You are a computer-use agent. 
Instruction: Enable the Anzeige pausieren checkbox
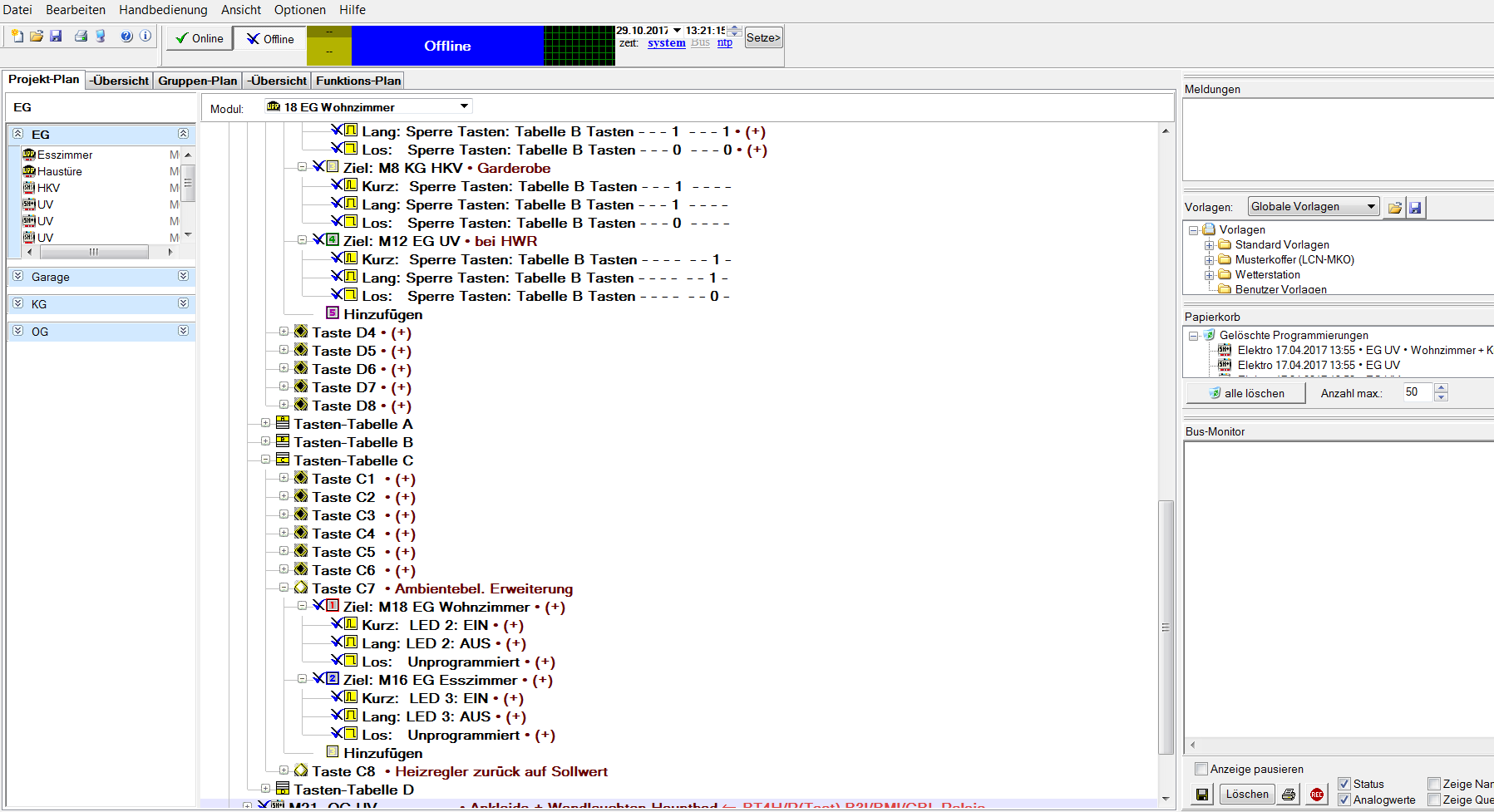pos(1201,769)
